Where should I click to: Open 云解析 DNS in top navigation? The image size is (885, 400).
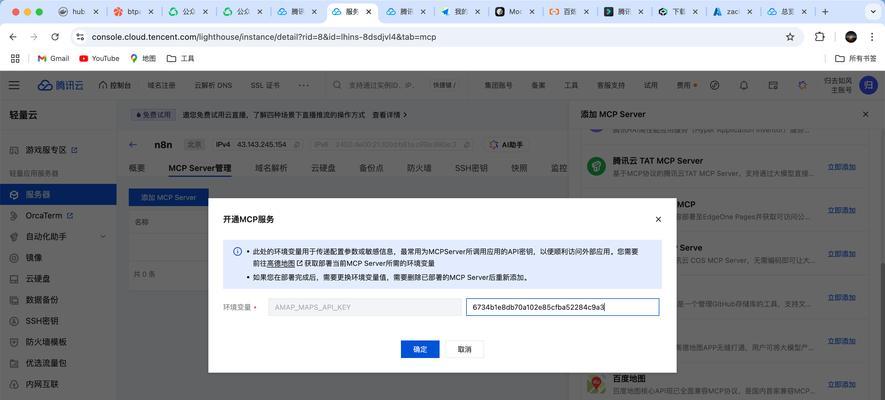coord(213,85)
